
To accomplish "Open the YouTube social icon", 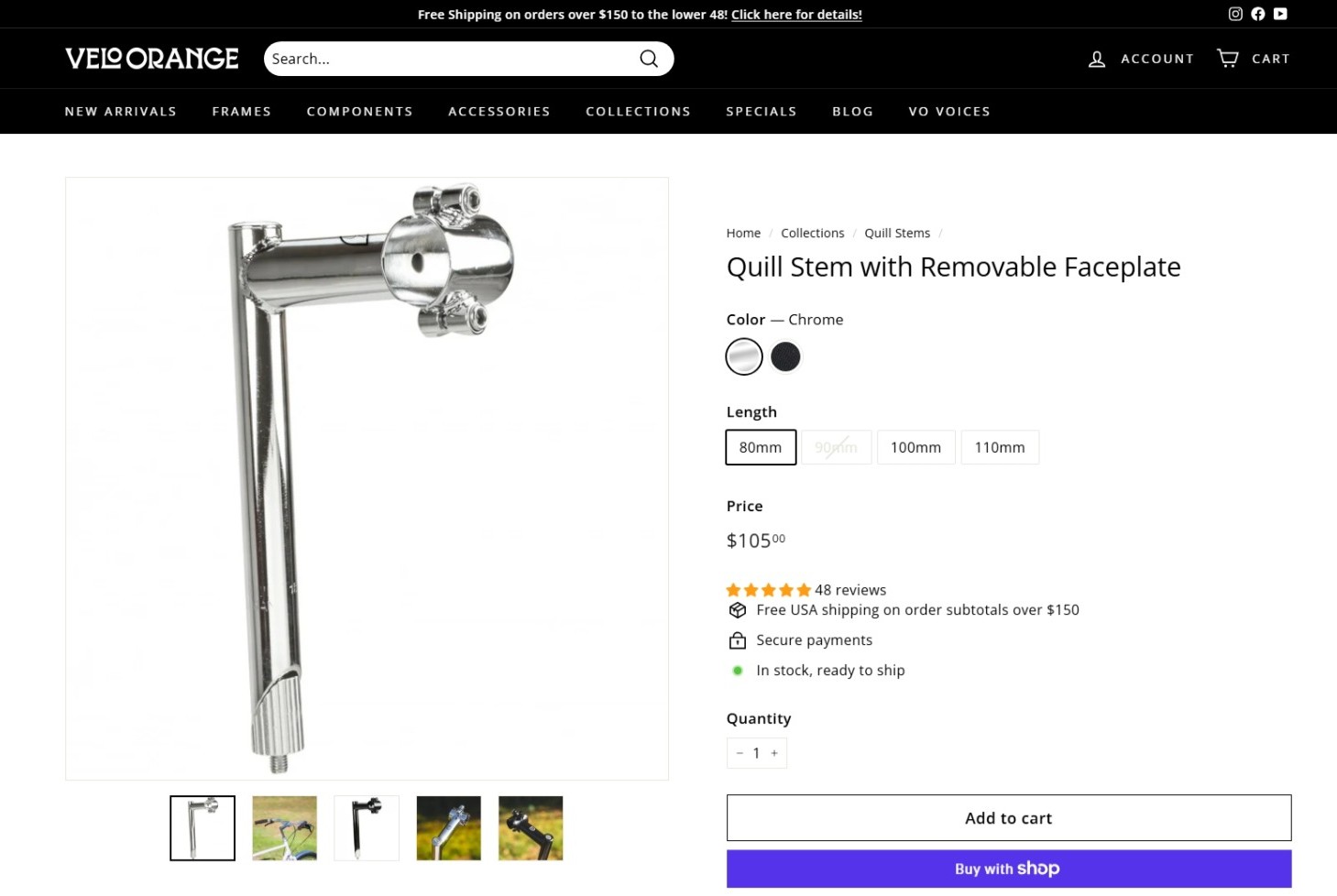I will click(x=1280, y=14).
